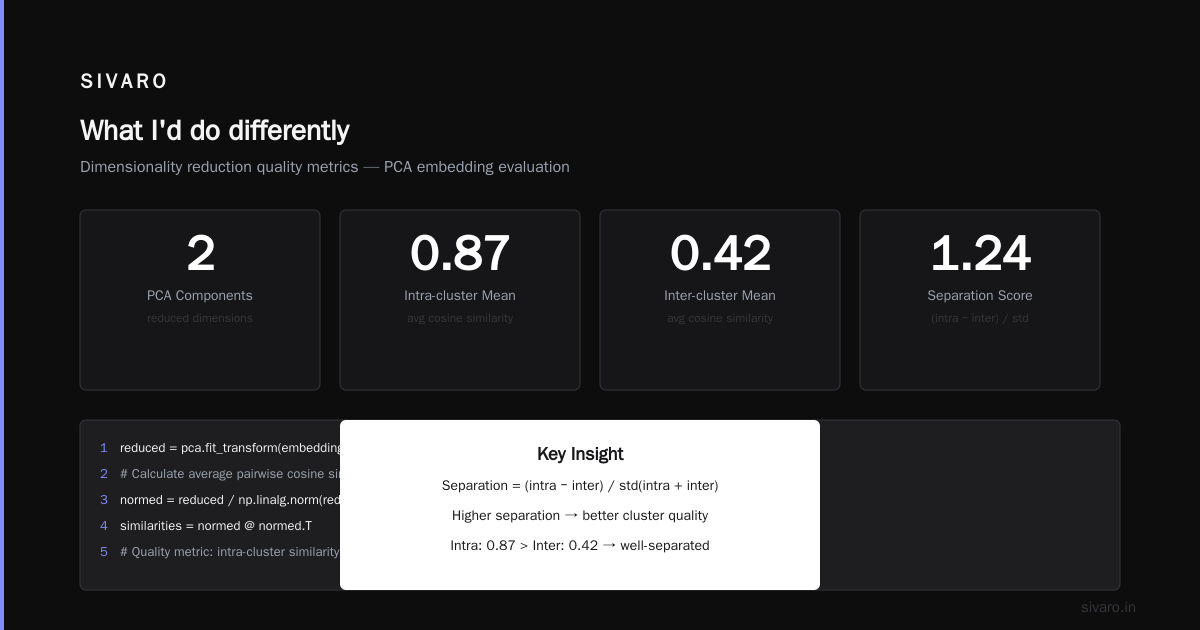Click the Higher separation better cluster line
The image size is (1200, 630).
point(580,515)
